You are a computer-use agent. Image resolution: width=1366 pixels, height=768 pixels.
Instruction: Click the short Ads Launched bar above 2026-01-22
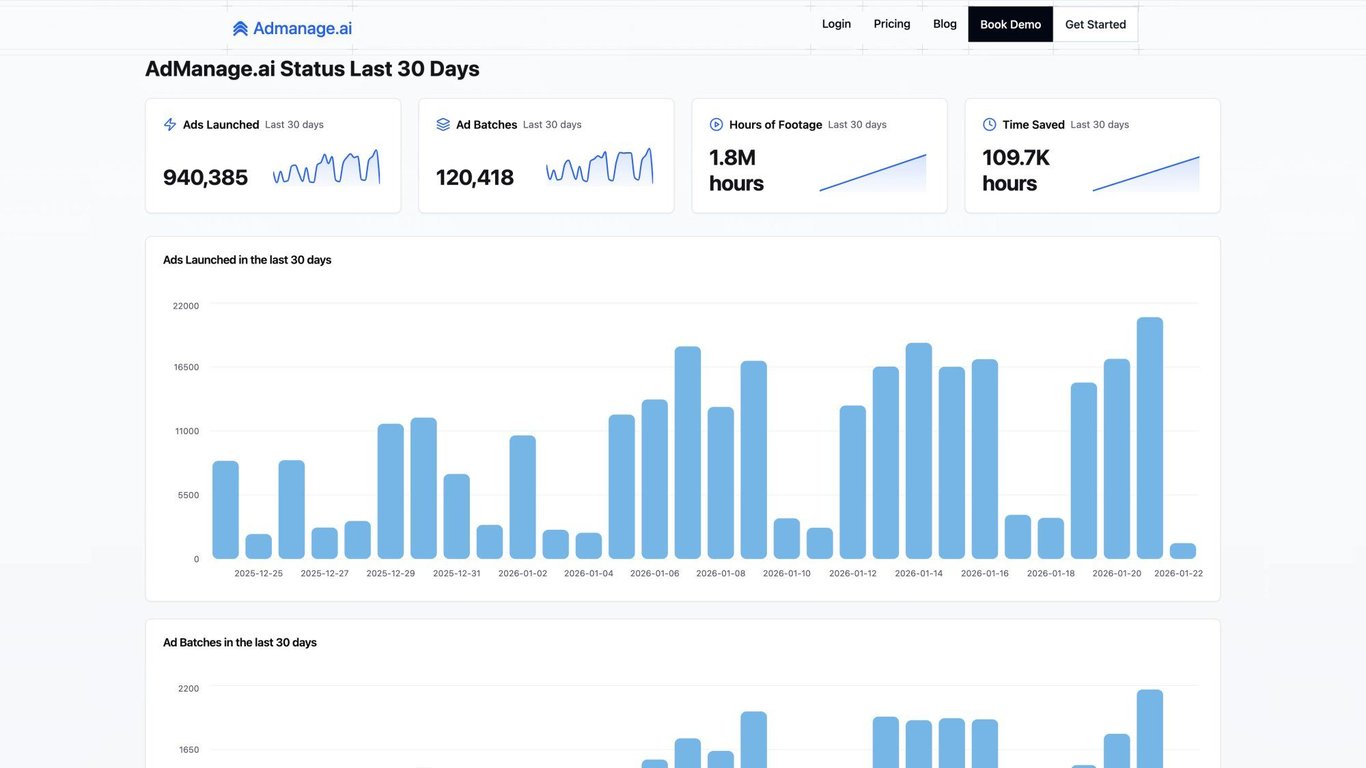[1182, 551]
